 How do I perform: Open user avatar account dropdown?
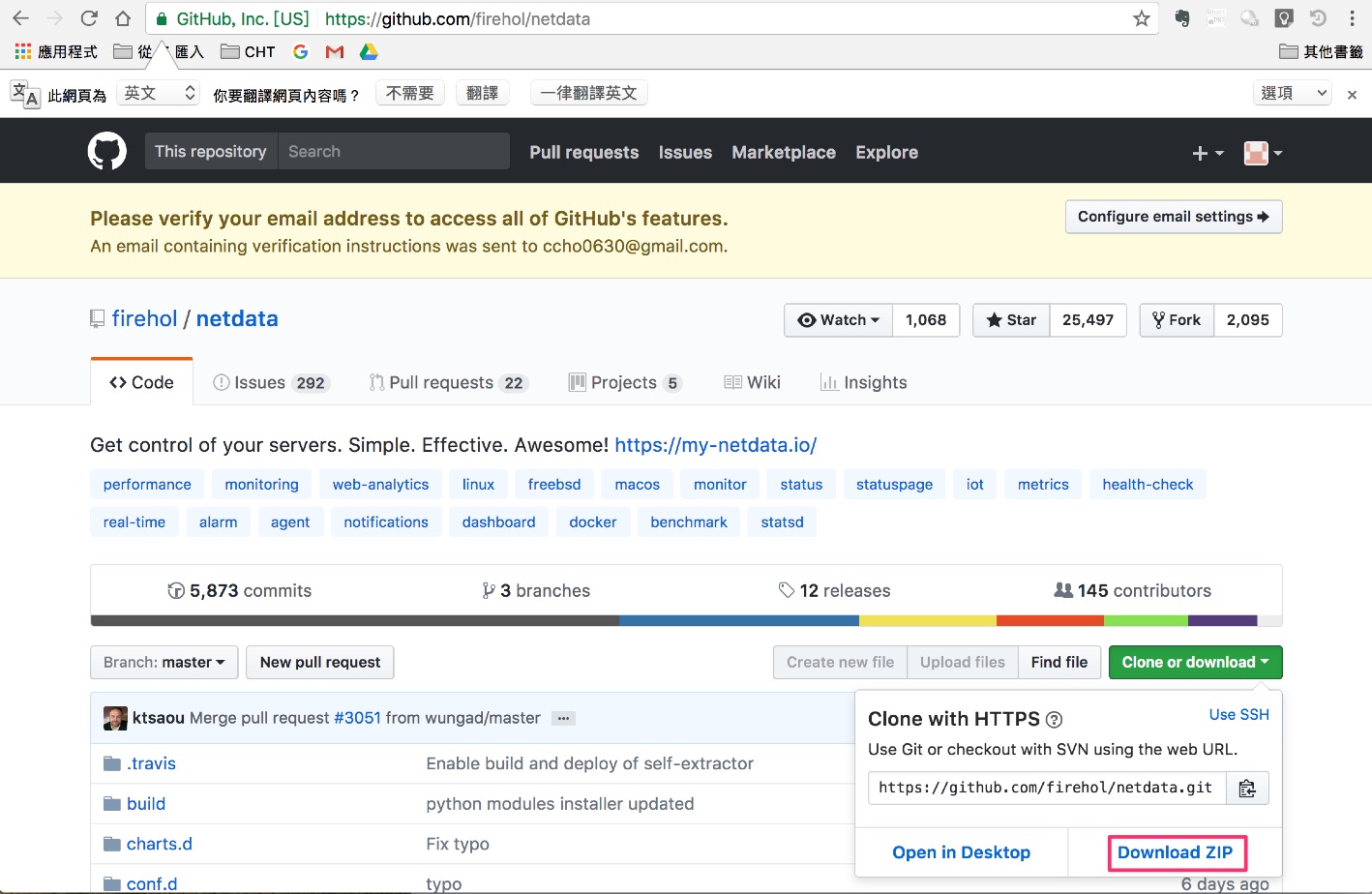coord(1263,153)
